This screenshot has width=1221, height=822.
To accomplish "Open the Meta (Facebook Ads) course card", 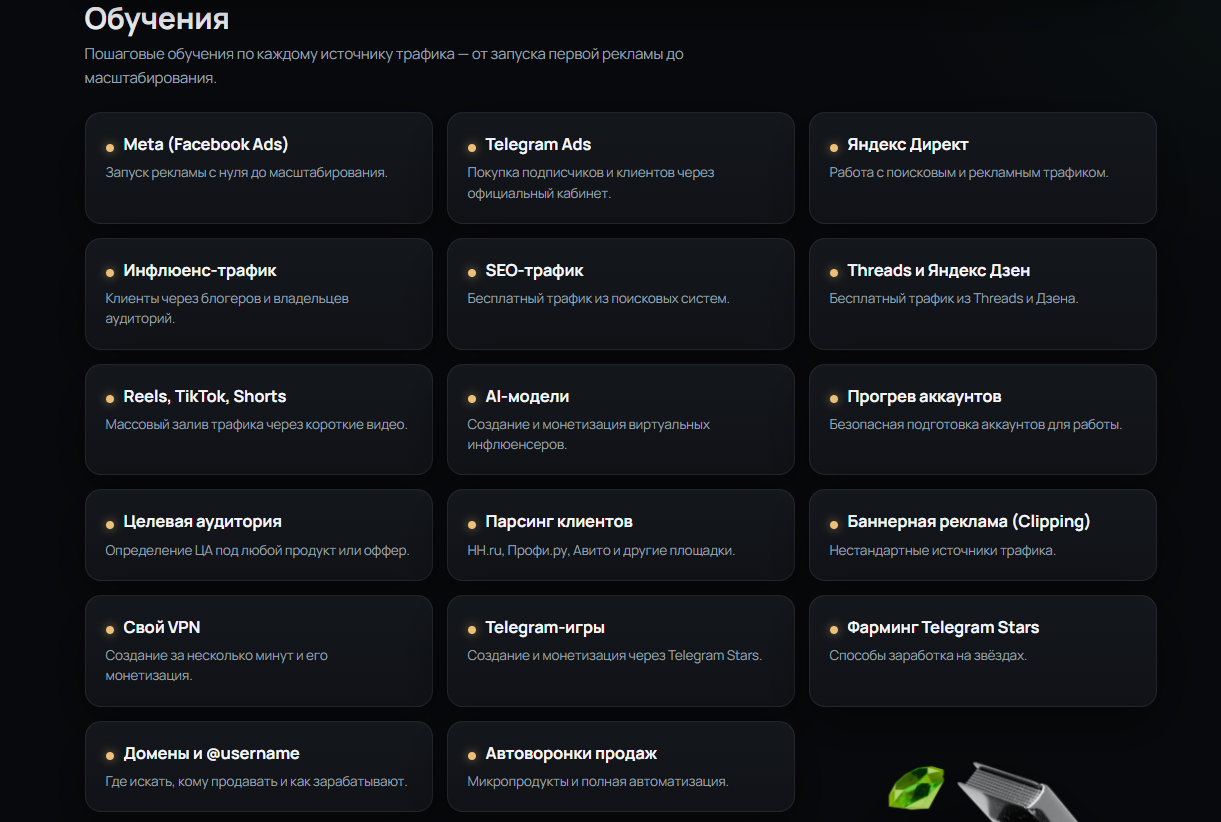I will [259, 168].
